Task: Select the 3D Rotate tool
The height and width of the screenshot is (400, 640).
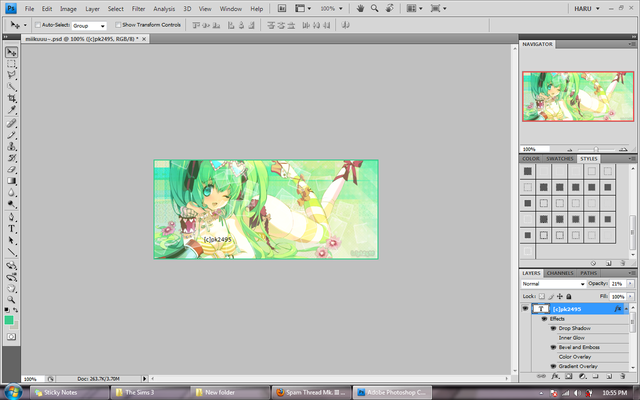Action: pos(11,266)
